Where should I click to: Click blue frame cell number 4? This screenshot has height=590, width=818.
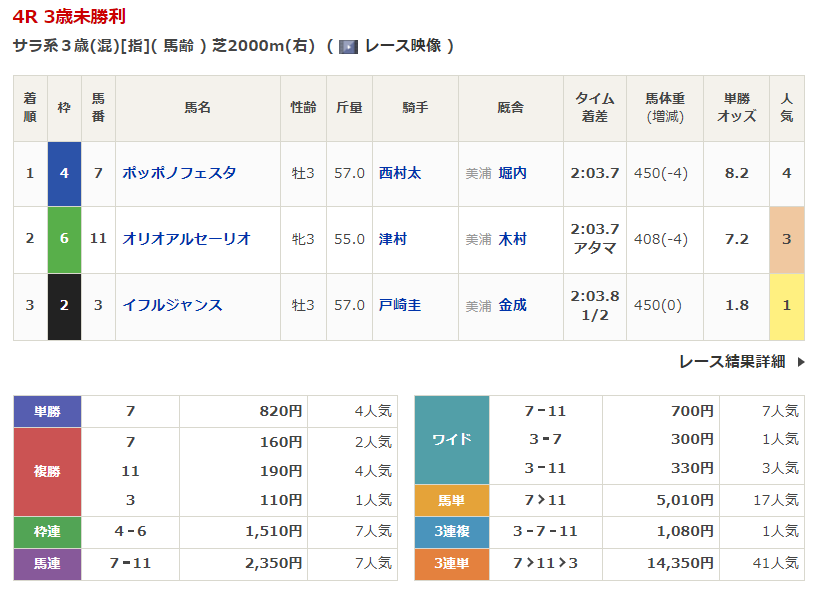coord(64,174)
